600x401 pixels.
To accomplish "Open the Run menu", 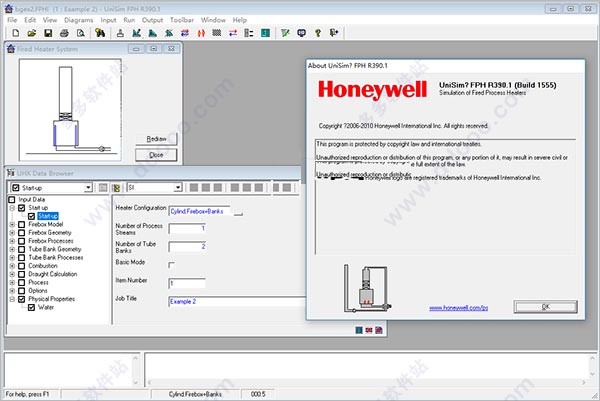I will 129,20.
